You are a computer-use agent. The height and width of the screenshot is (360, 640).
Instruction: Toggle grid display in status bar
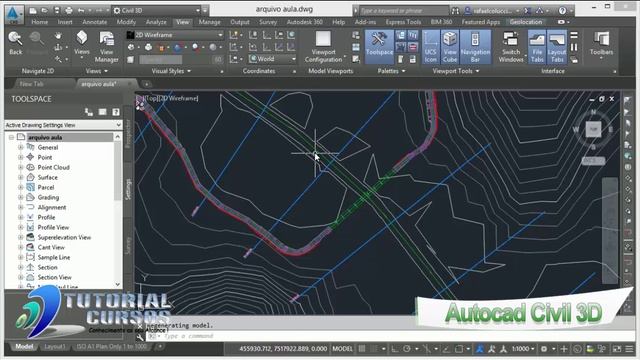[362, 349]
